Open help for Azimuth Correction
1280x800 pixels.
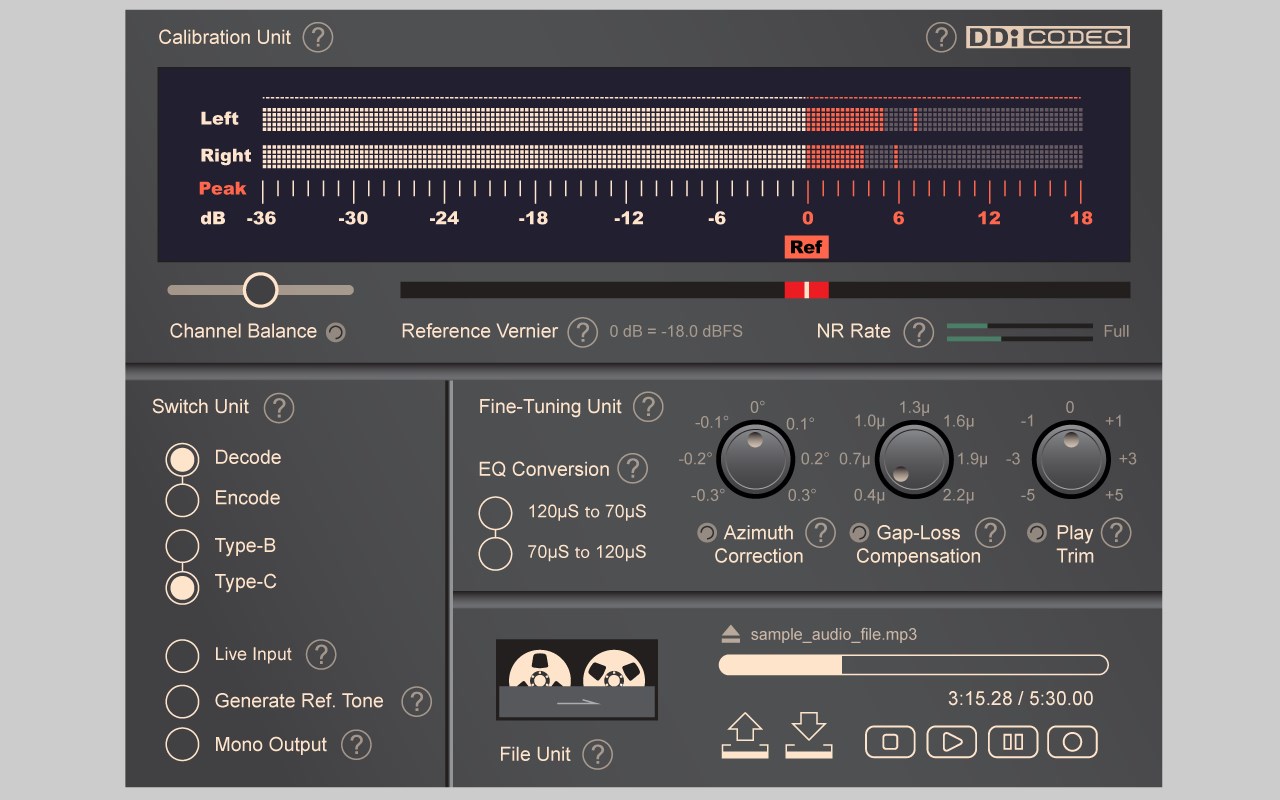coord(820,533)
